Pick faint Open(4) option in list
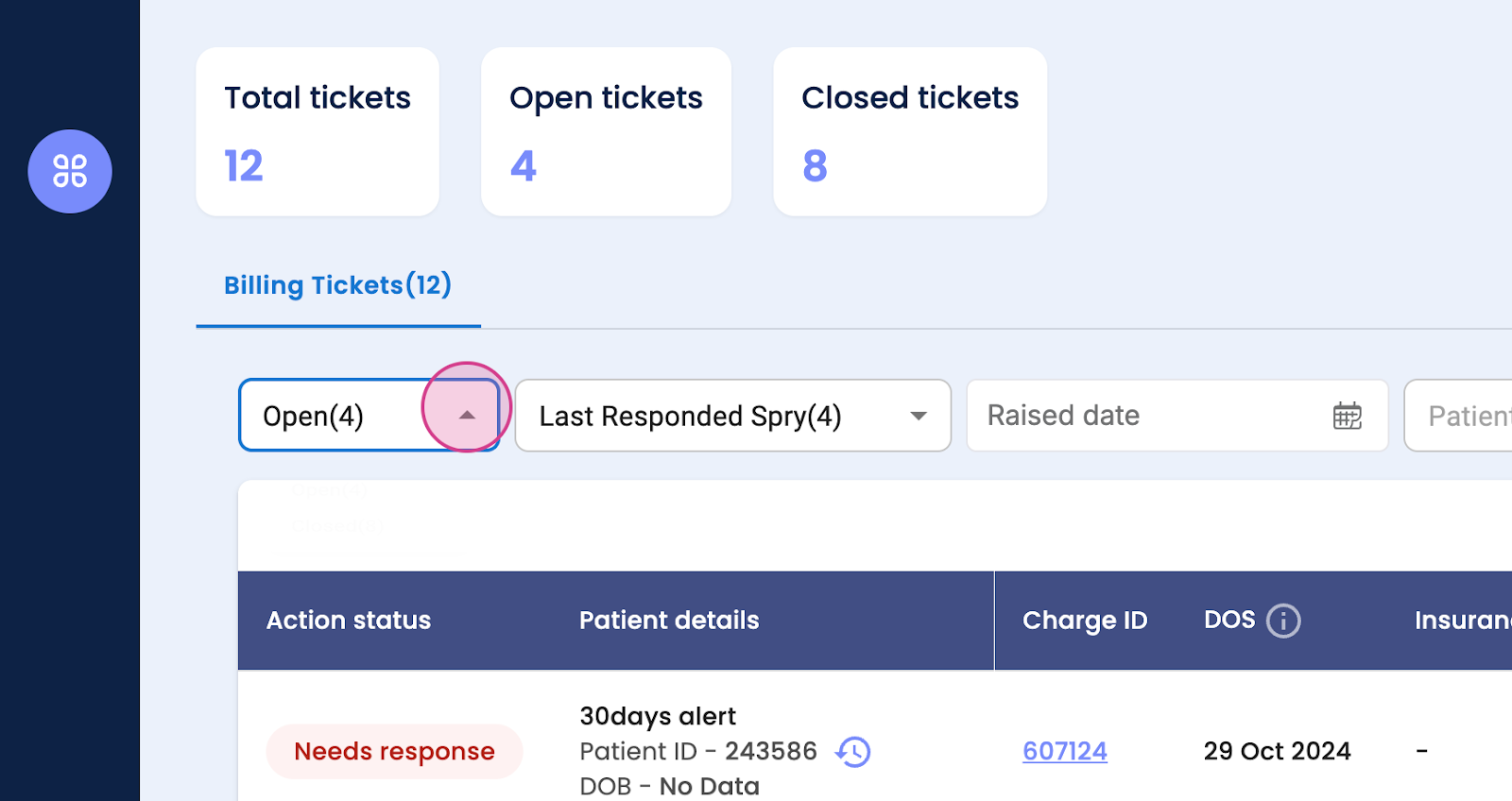This screenshot has height=801, width=1512. (330, 492)
